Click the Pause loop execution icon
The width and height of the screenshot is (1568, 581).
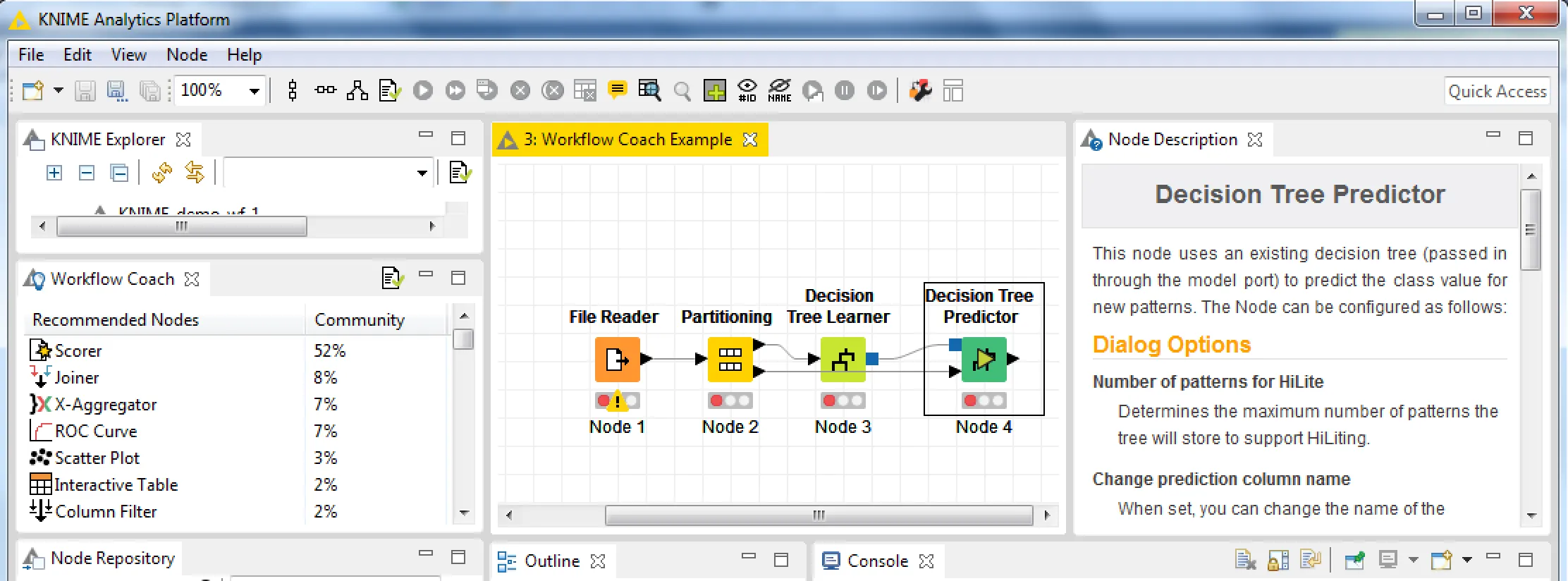pos(845,90)
